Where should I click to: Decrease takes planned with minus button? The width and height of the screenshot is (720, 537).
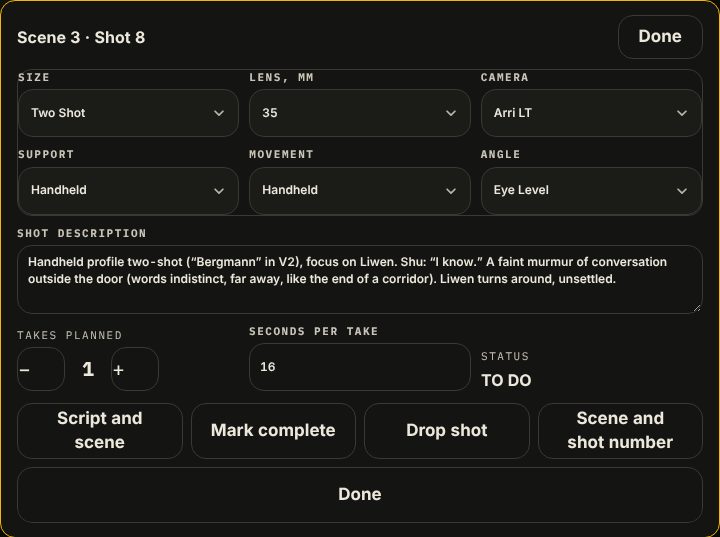coord(41,369)
